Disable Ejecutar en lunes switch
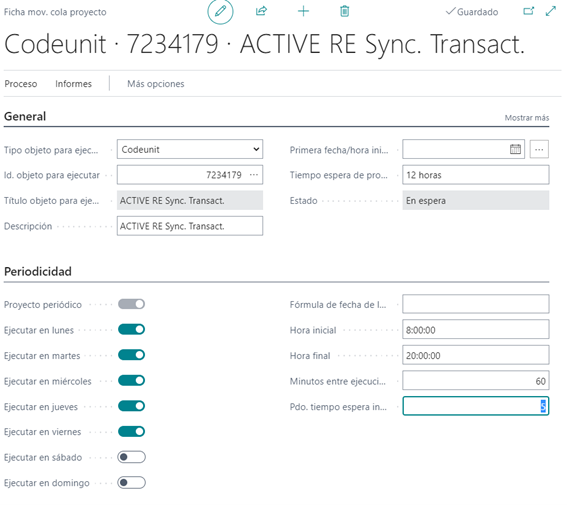This screenshot has height=505, width=567. pyautogui.click(x=132, y=329)
